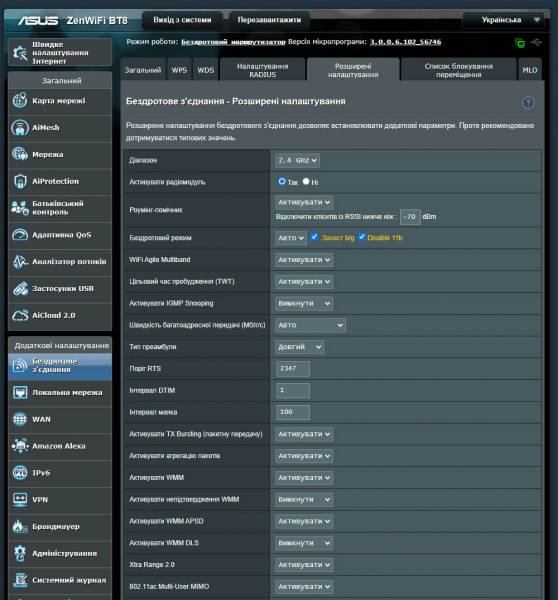The width and height of the screenshot is (558, 600).
Task: Open Target Wake Time (TWT) dropdown
Action: point(304,282)
